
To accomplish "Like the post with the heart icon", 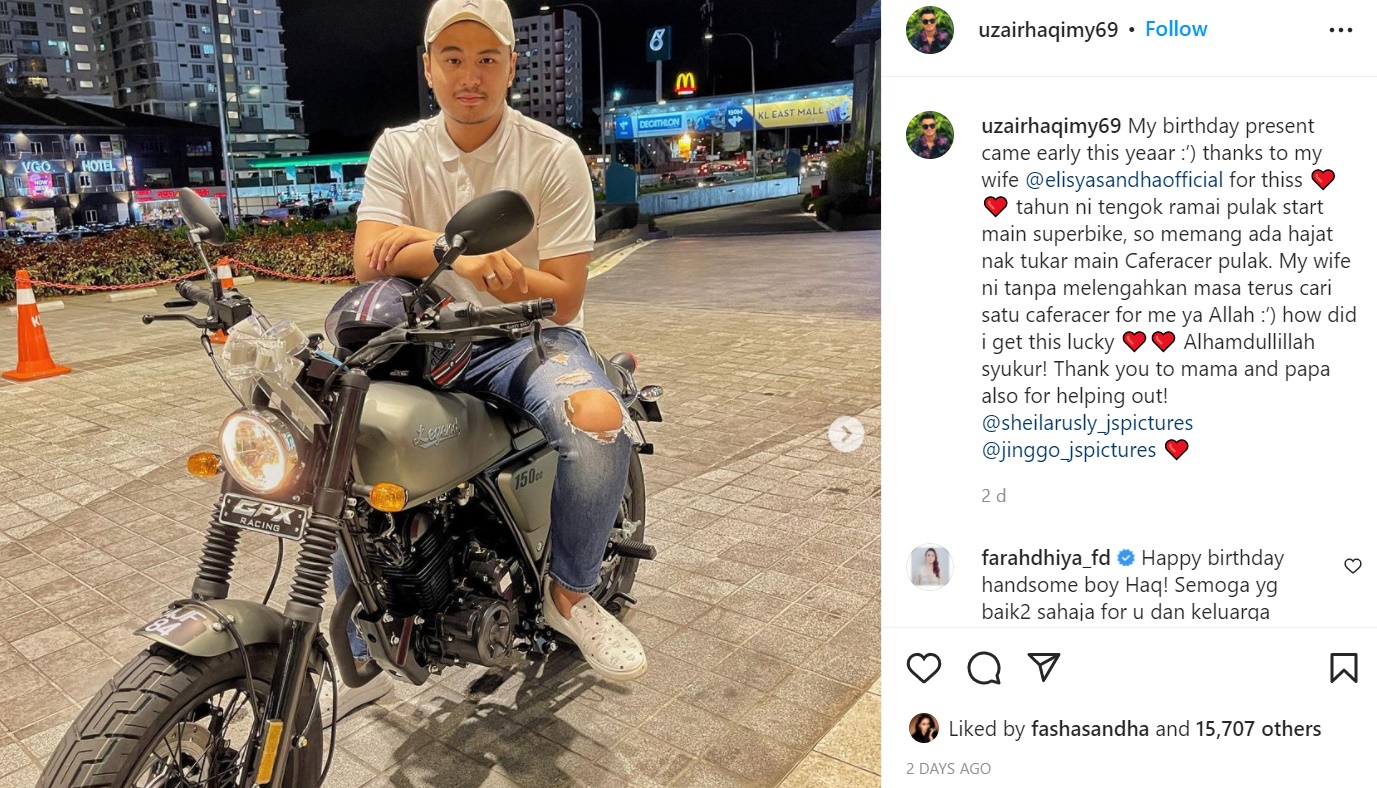I will (x=923, y=667).
